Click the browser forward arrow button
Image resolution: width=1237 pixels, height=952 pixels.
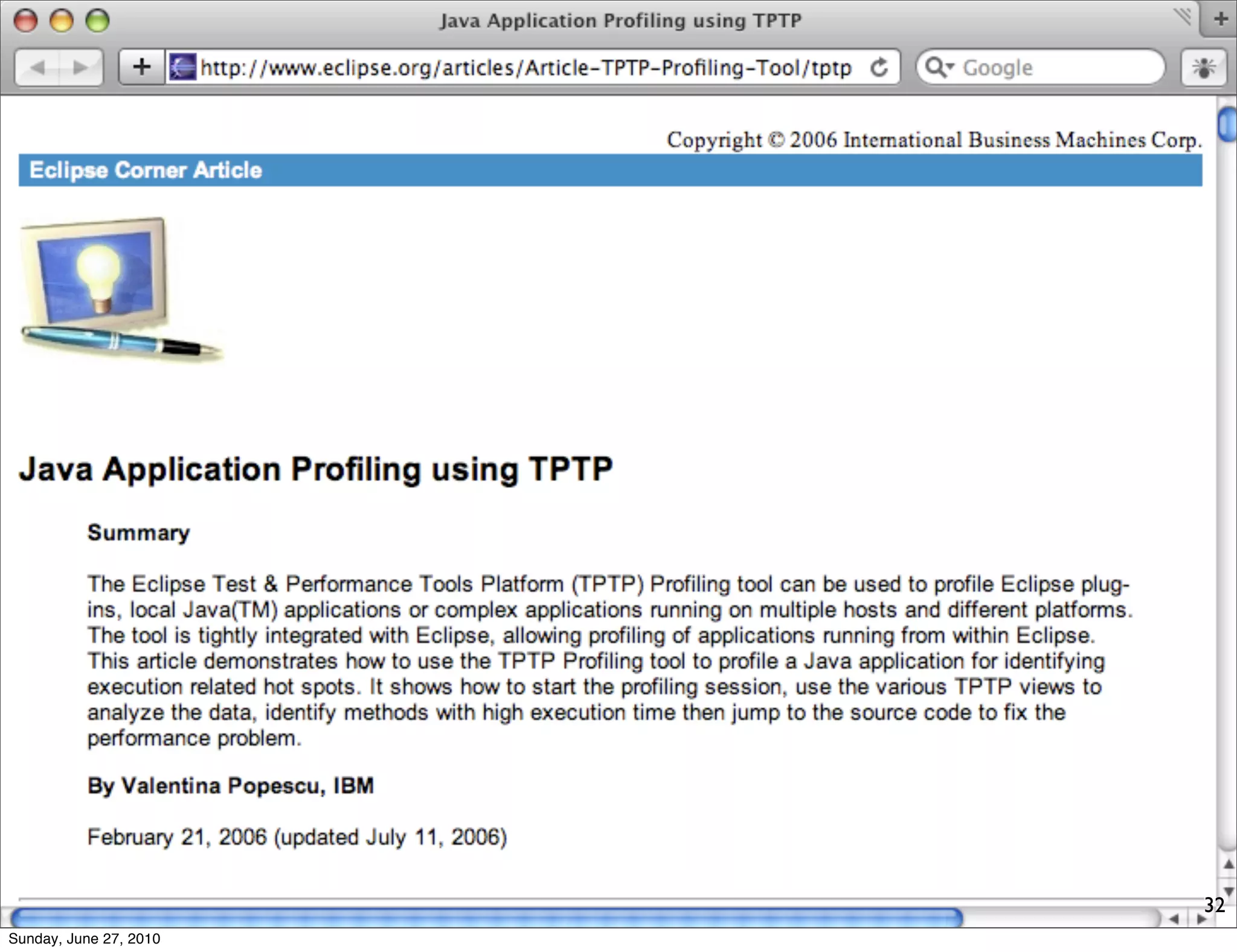tap(80, 67)
